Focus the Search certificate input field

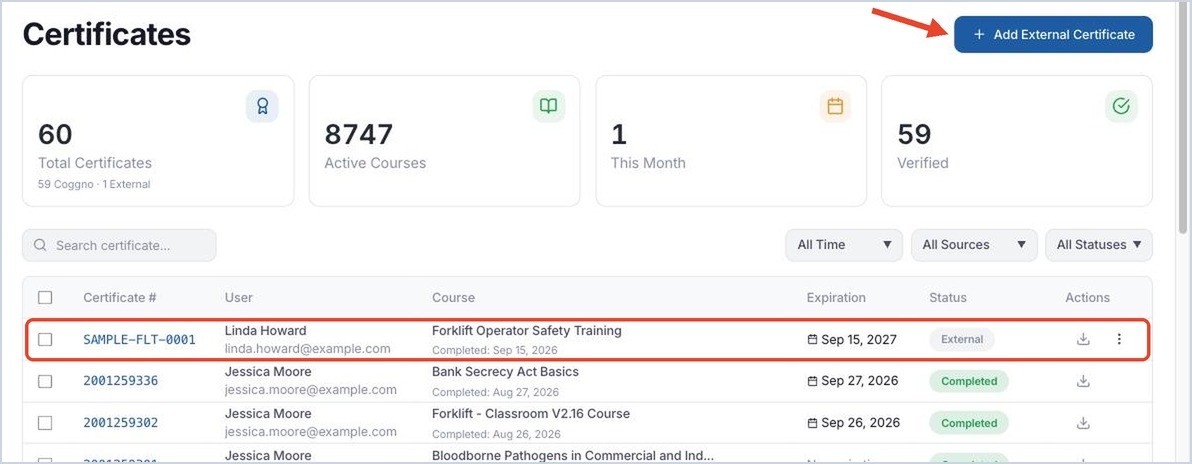coord(119,246)
